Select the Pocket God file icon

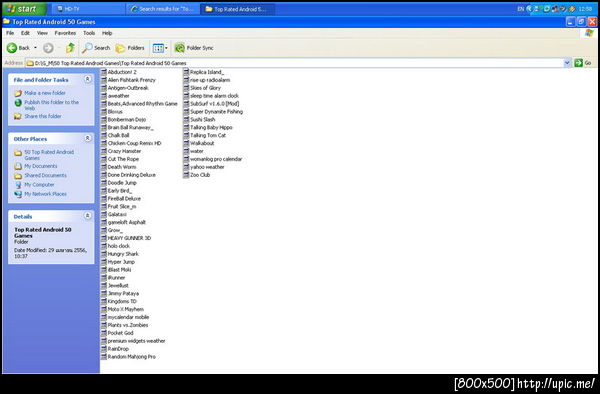(x=104, y=333)
